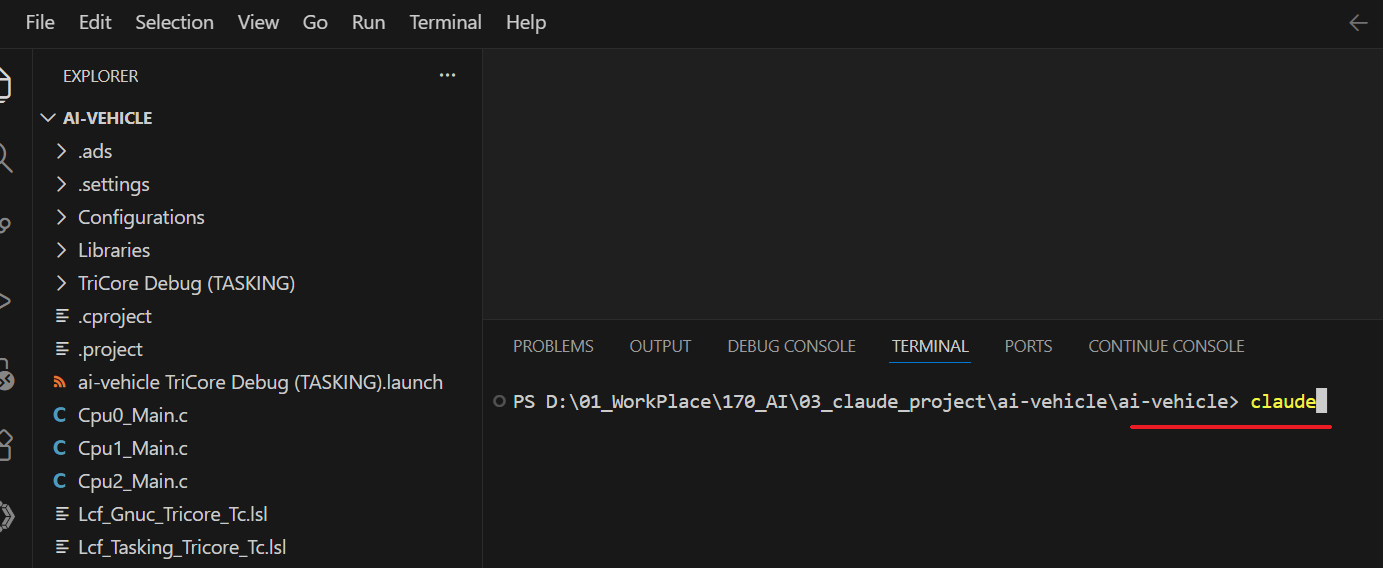1383x568 pixels.
Task: Open the Cpu1_Main.c file
Action: point(133,448)
